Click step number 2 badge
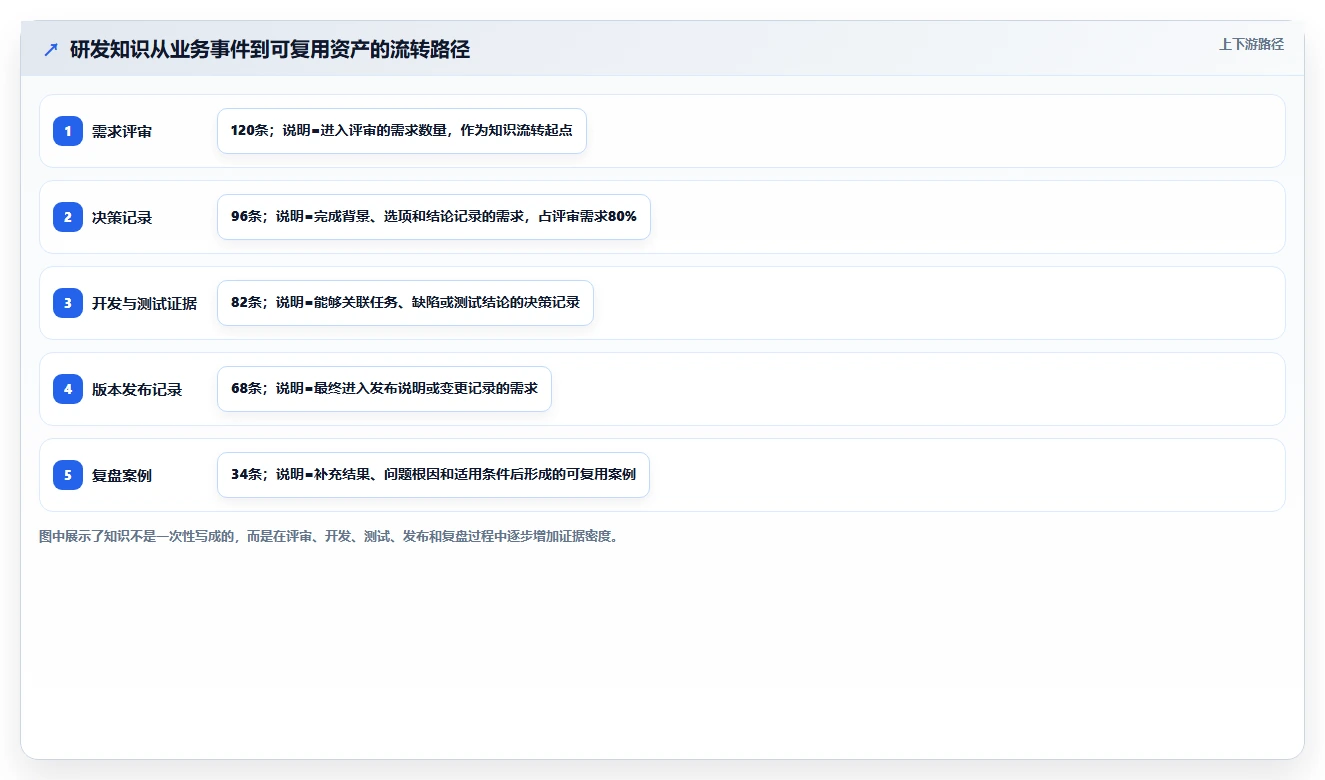This screenshot has height=780, width=1325. tap(68, 217)
